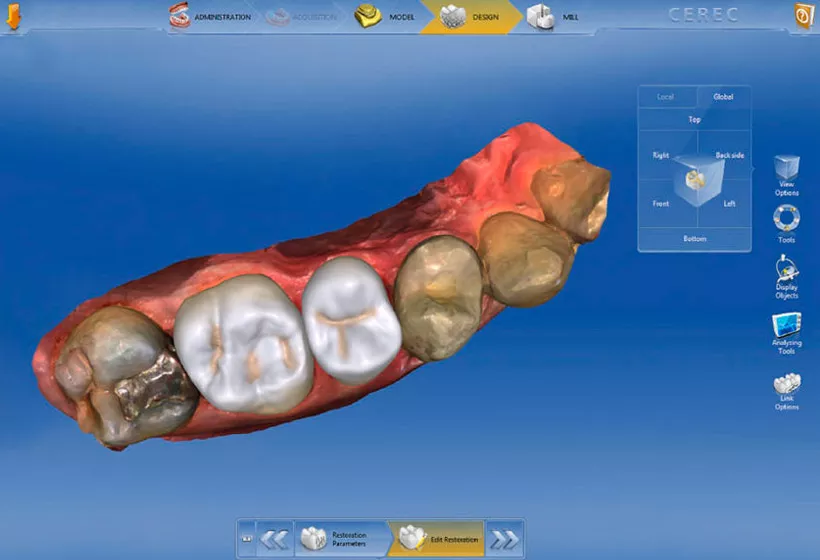Click the orange help icon top-right

tap(802, 17)
